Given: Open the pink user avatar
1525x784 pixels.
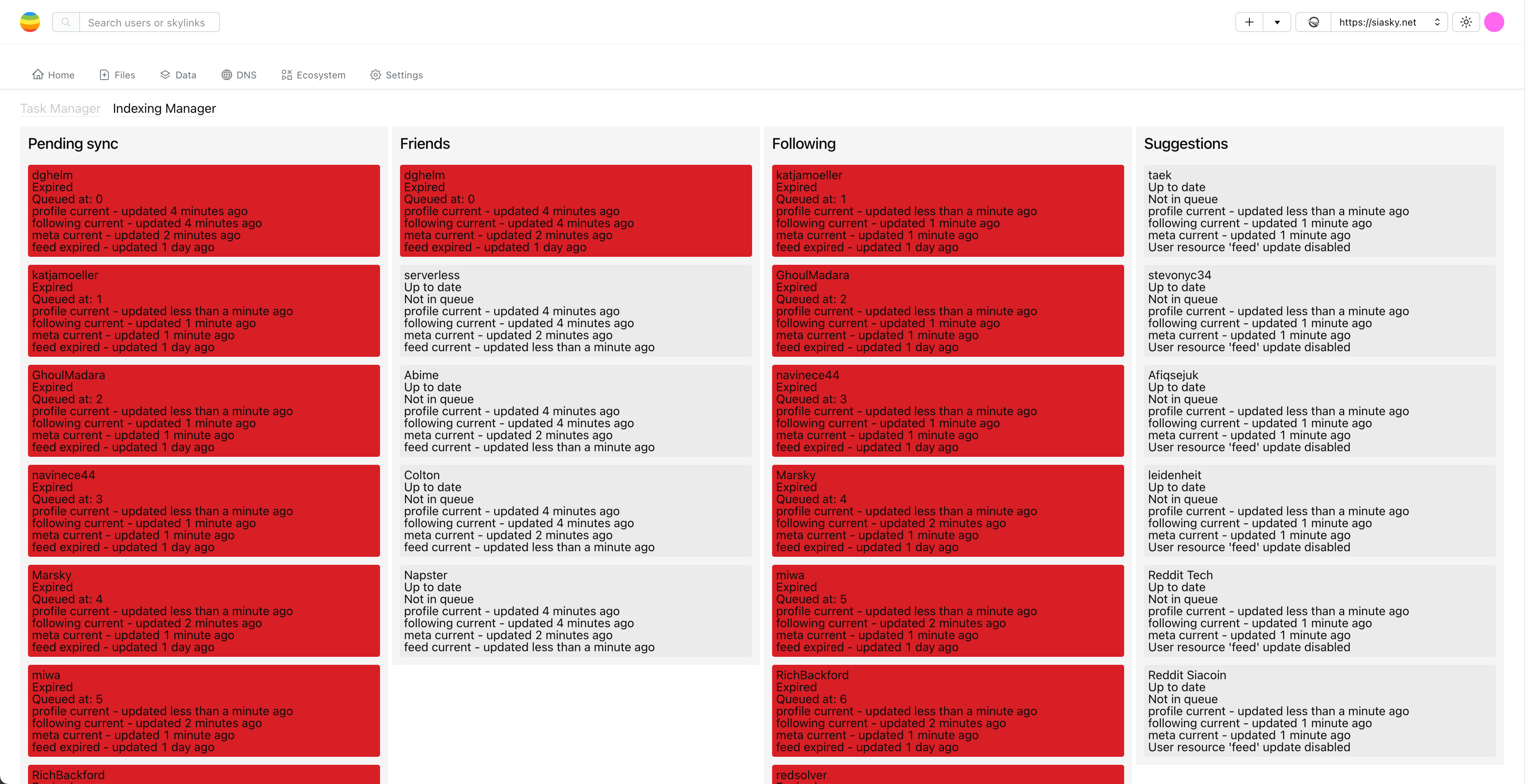Looking at the screenshot, I should tap(1494, 22).
